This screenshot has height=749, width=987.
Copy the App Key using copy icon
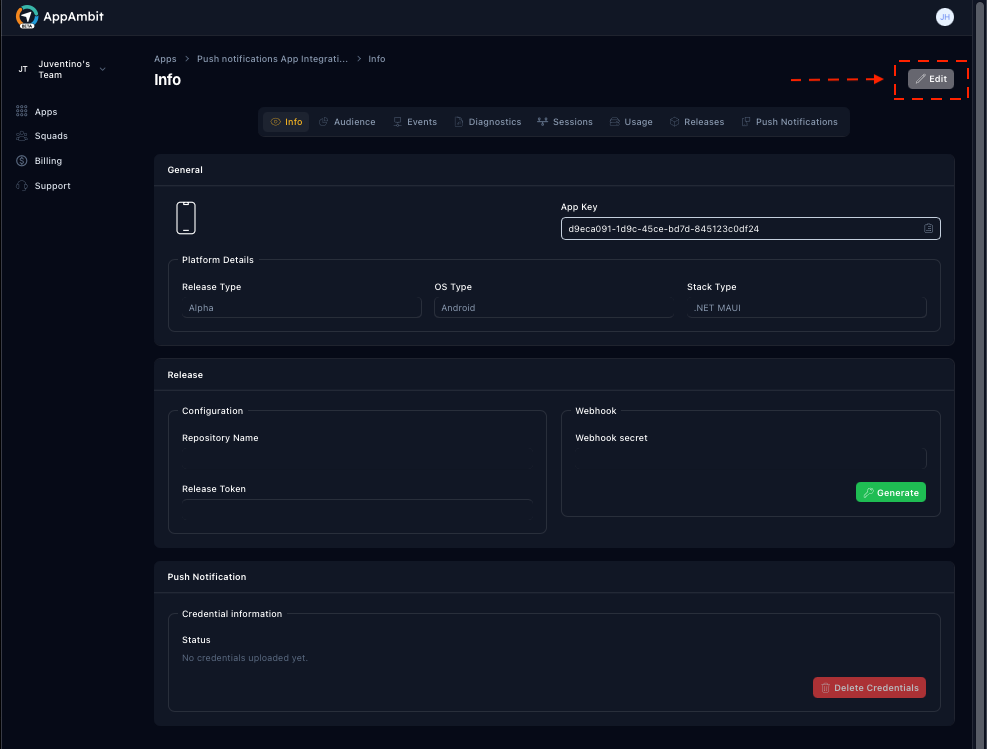pos(928,229)
